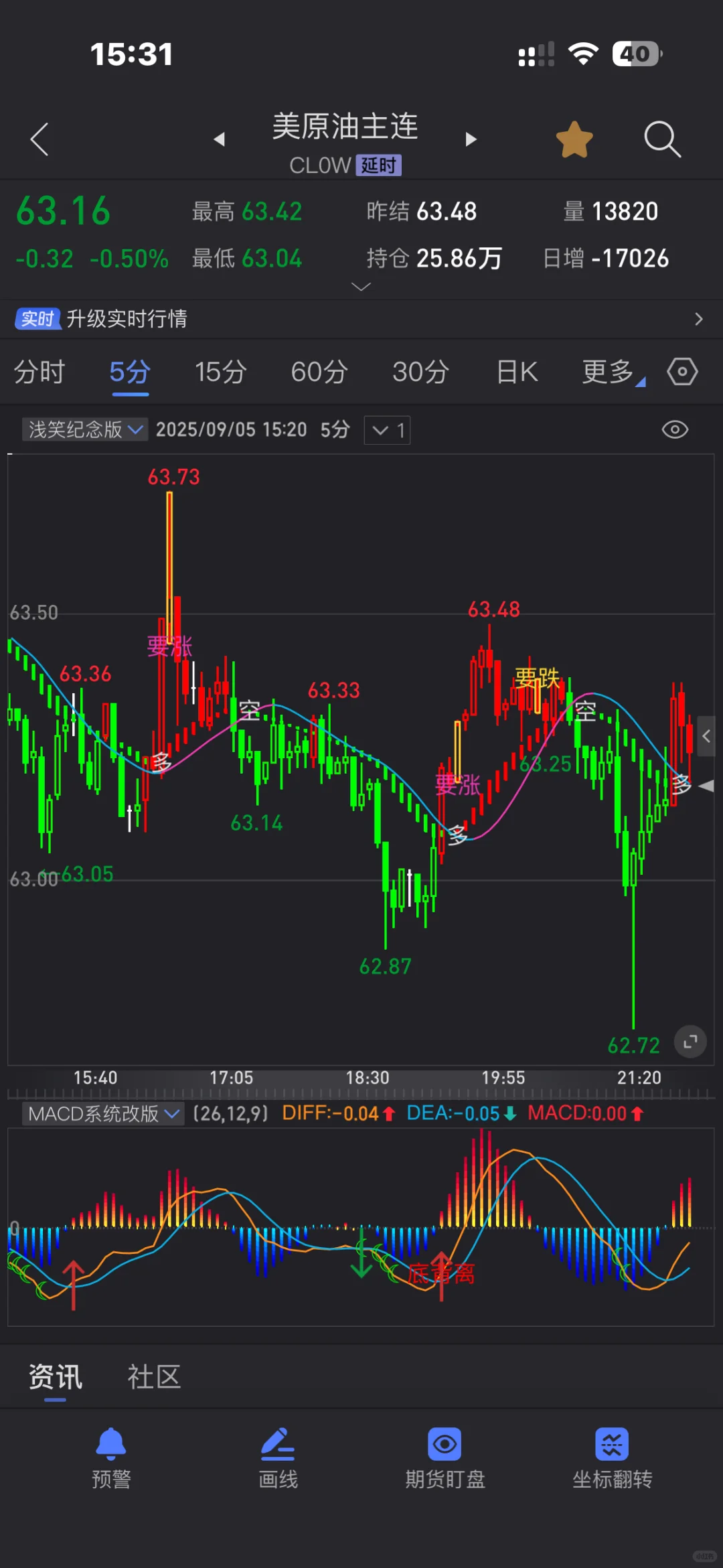723x1568 pixels.
Task: Tap the last price 63.16
Action: coord(63,211)
